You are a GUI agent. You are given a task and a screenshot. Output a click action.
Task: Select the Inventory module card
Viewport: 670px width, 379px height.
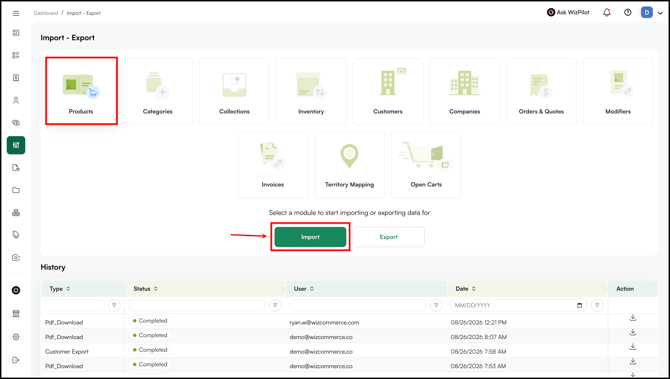click(311, 91)
